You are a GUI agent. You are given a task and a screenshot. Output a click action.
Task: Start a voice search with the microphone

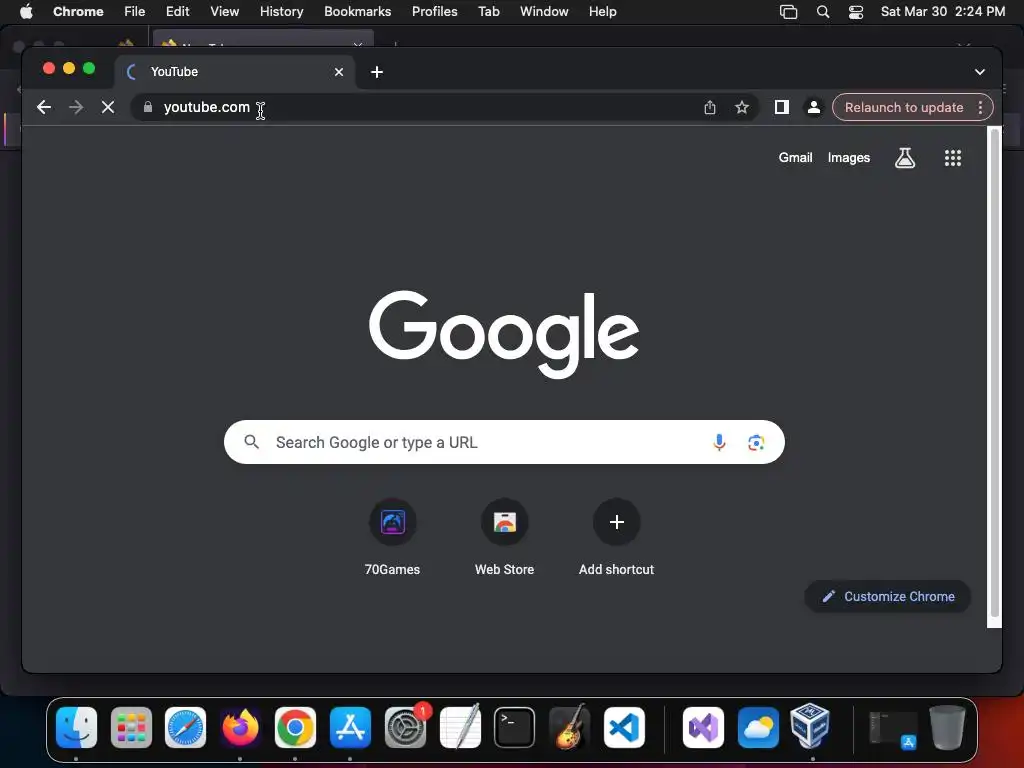tap(719, 442)
